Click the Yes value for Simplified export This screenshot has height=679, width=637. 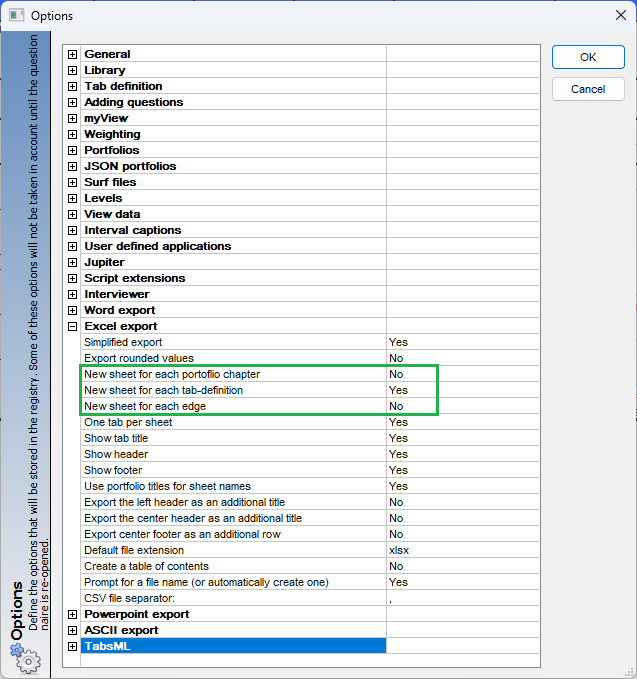tap(462, 342)
